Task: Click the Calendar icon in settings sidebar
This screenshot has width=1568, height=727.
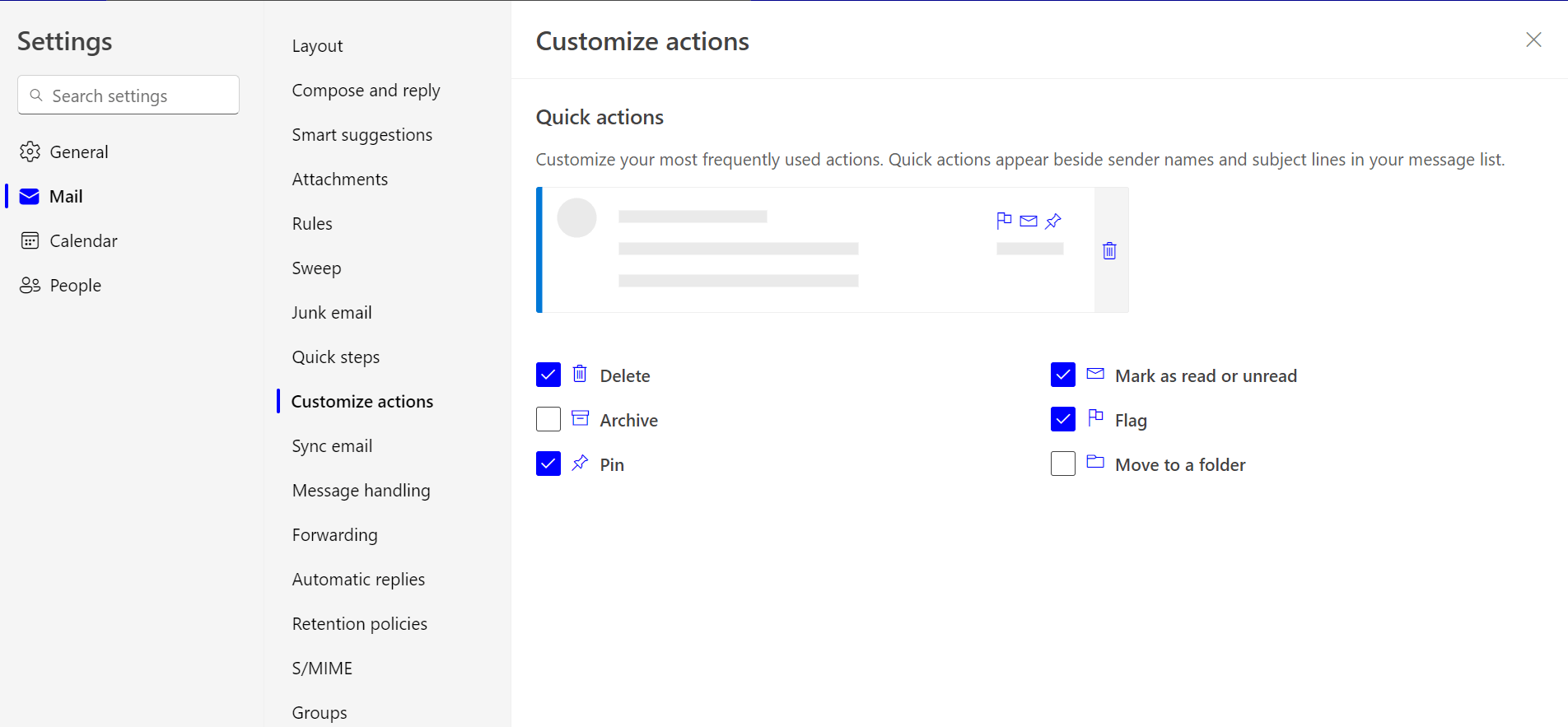Action: (30, 240)
